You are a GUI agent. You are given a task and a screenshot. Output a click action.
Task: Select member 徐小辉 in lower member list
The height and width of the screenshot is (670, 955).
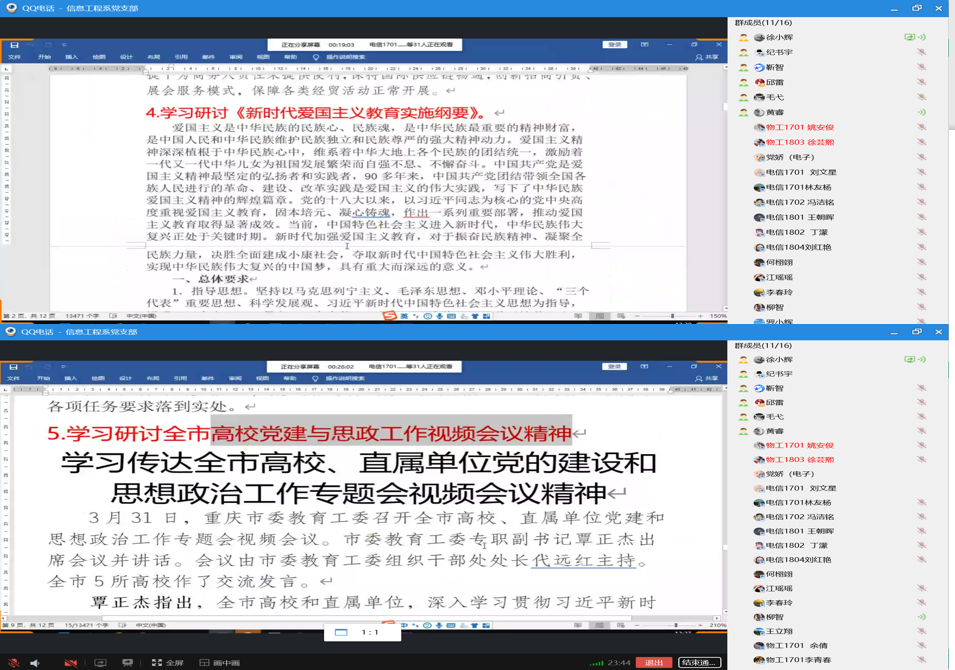coord(780,359)
